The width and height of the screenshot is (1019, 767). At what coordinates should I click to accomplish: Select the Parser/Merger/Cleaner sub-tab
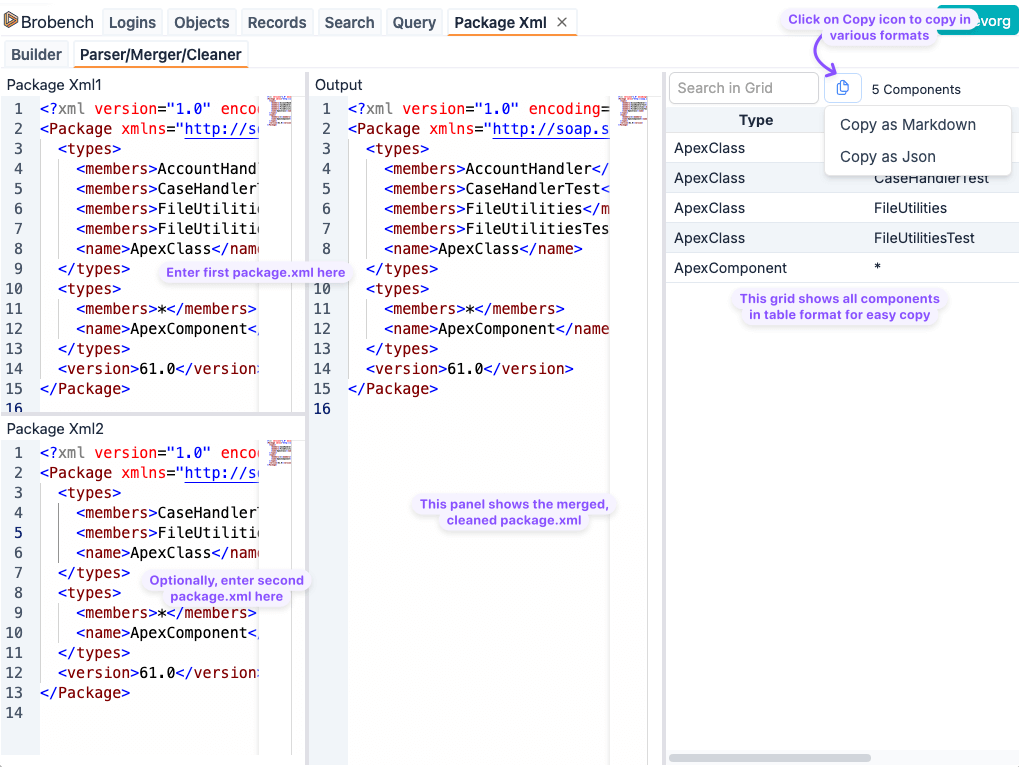[161, 55]
